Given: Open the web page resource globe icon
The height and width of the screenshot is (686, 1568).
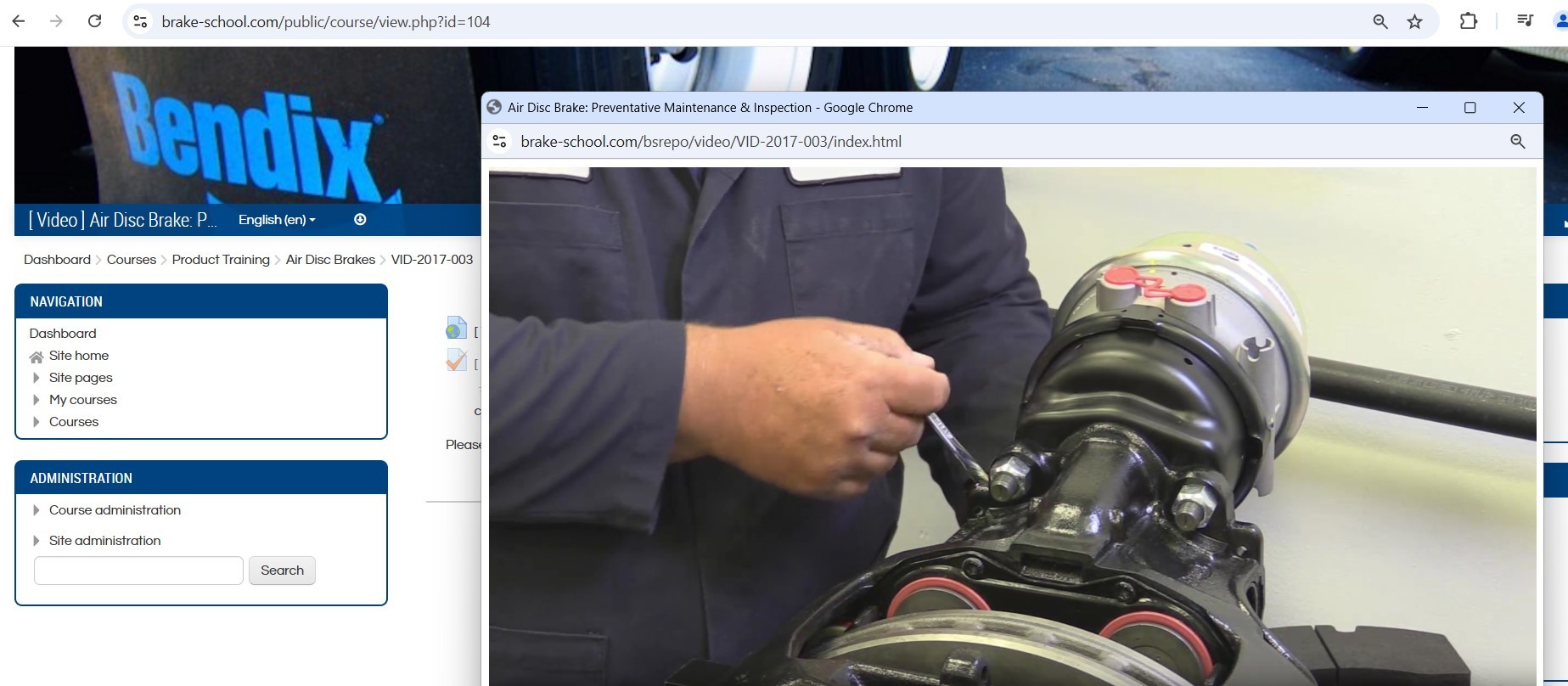Looking at the screenshot, I should (x=456, y=329).
